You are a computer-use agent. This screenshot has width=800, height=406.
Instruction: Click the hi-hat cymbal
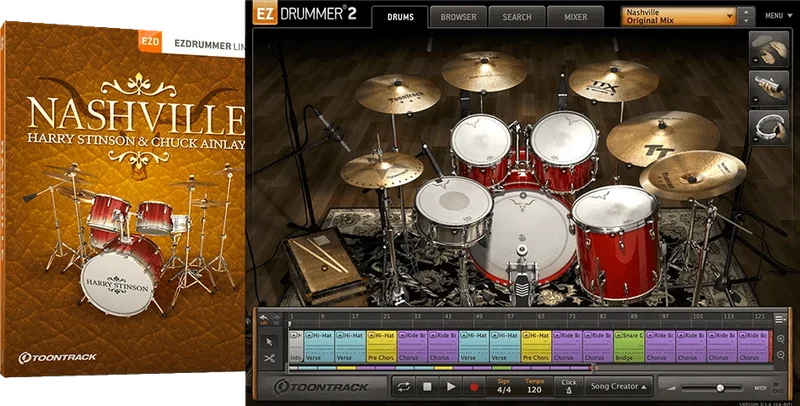pyautogui.click(x=382, y=170)
